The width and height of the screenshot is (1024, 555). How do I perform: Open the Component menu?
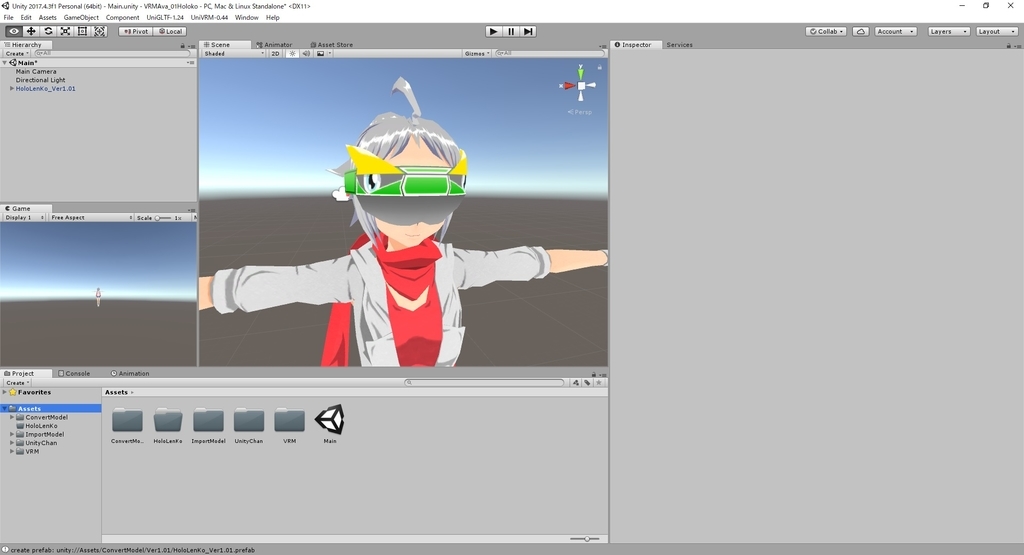[122, 18]
